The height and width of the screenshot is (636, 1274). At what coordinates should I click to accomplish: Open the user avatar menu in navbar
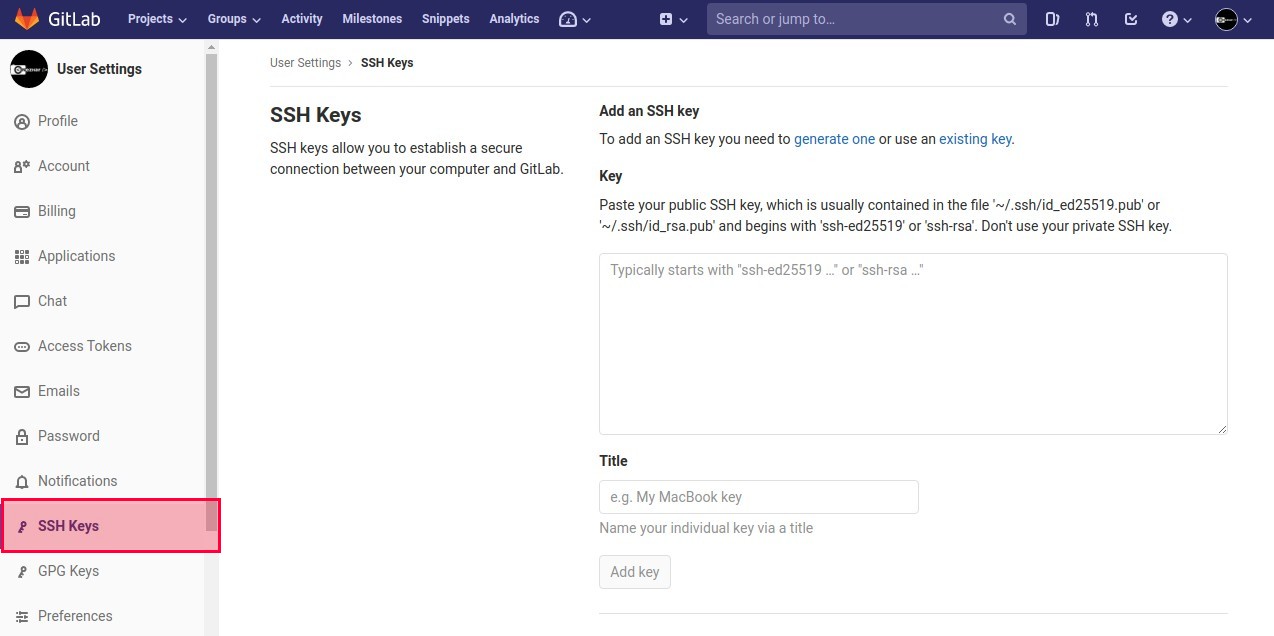(x=1226, y=19)
